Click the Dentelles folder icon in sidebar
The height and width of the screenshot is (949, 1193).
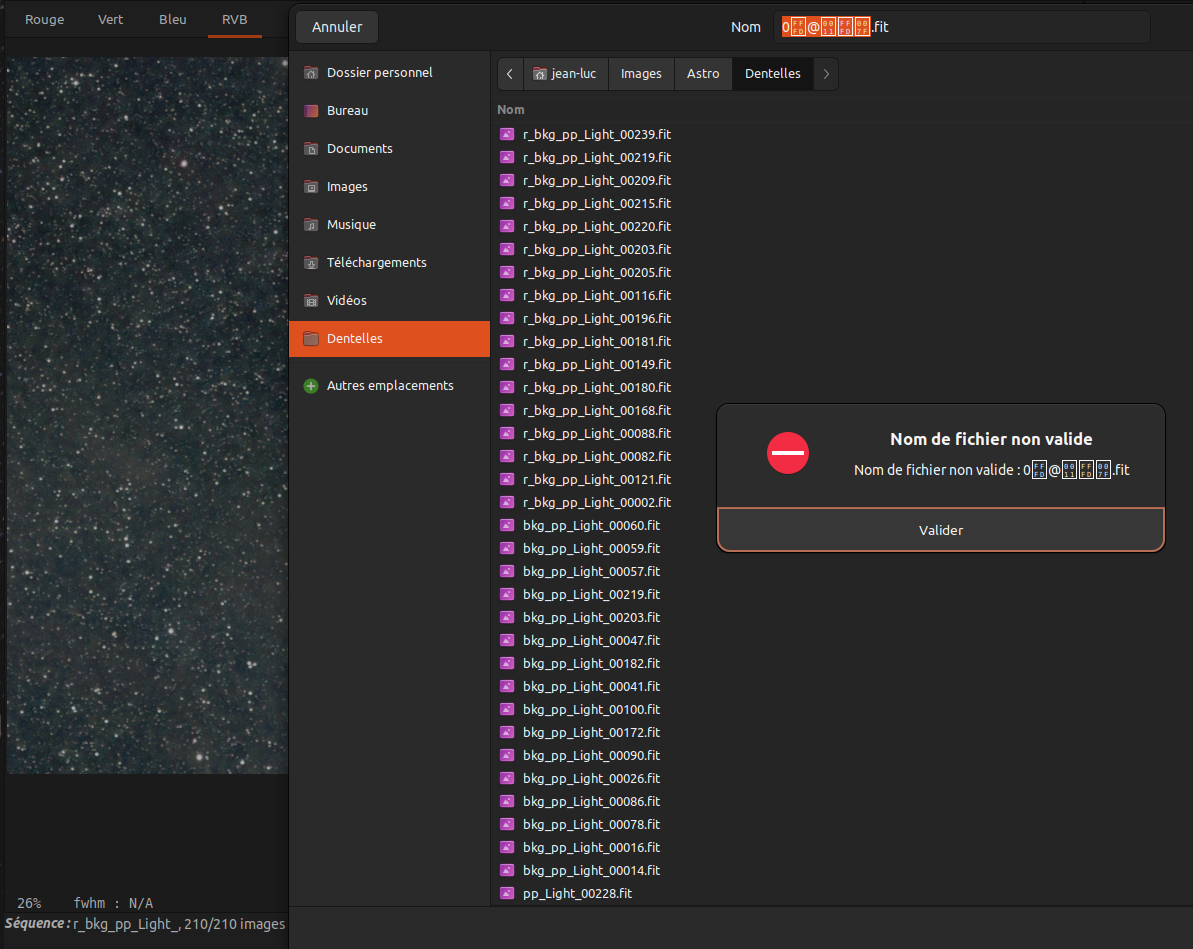point(310,339)
